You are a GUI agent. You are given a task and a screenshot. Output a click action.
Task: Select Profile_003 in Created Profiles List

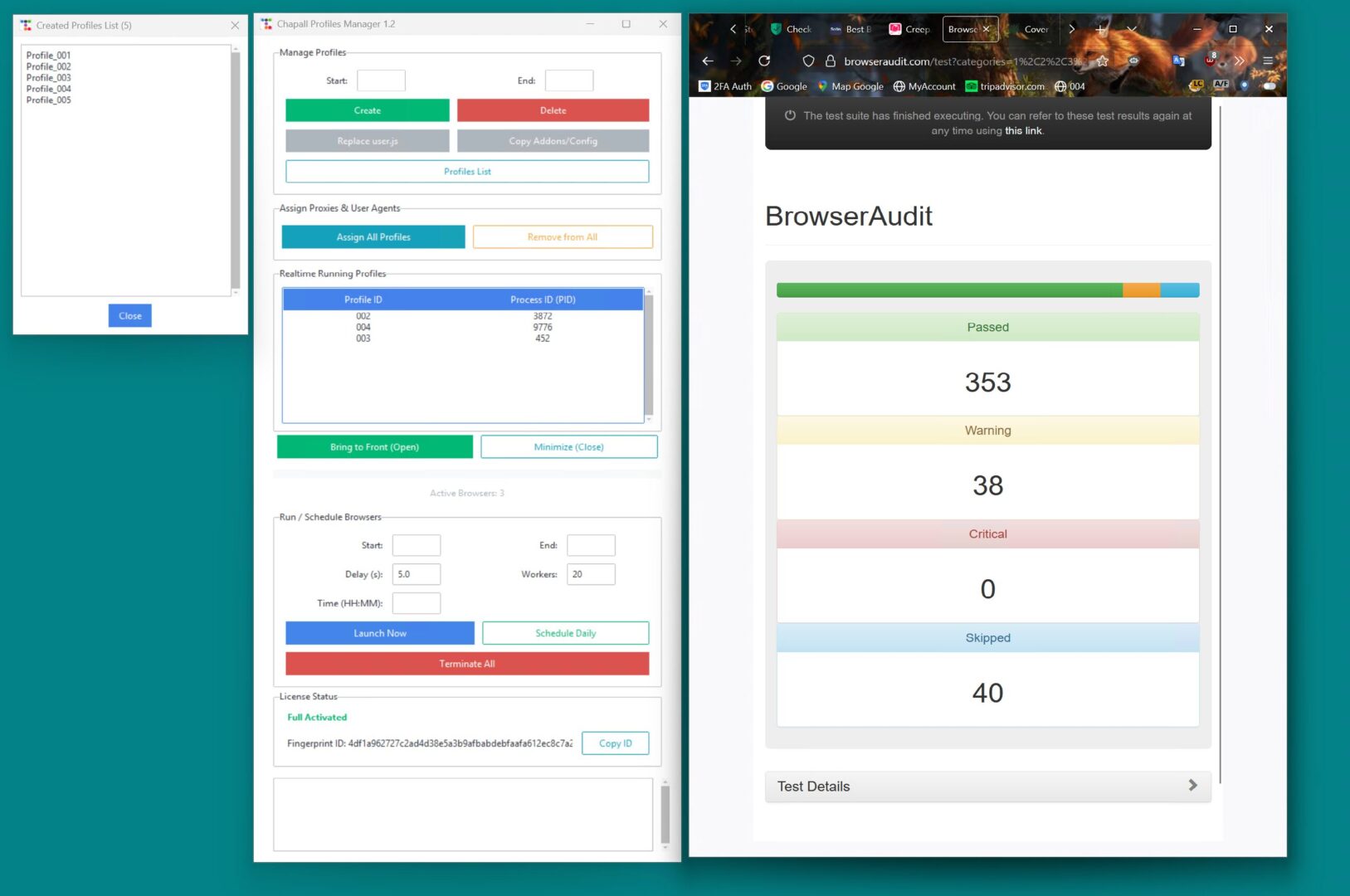49,78
